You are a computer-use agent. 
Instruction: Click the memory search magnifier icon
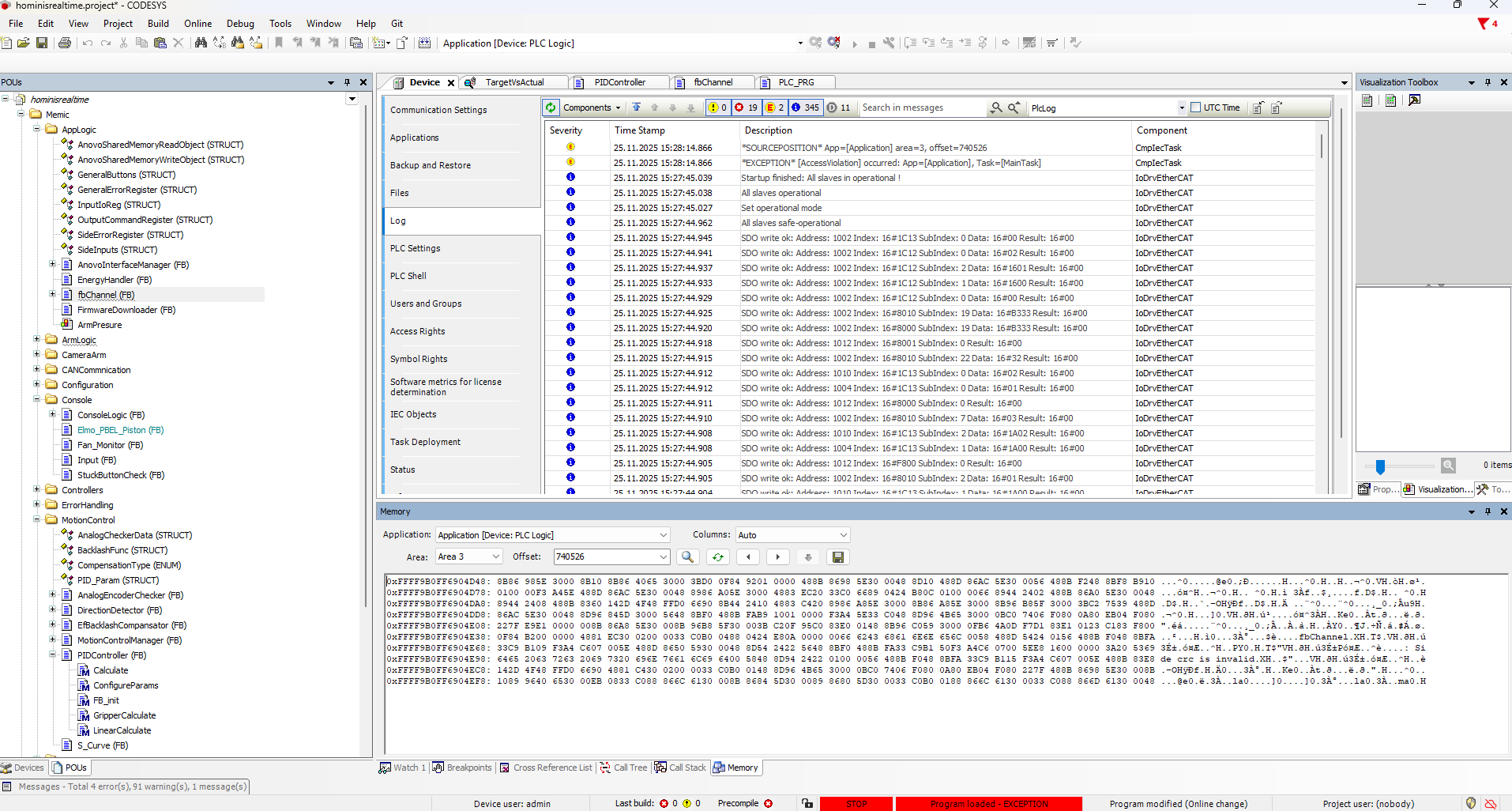coord(687,557)
